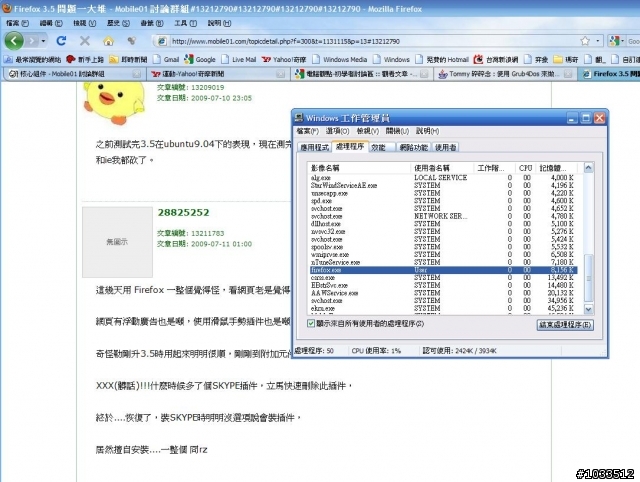Screen dimensions: 640x482
Task: Open the Google search engine selector
Action: pos(616,41)
